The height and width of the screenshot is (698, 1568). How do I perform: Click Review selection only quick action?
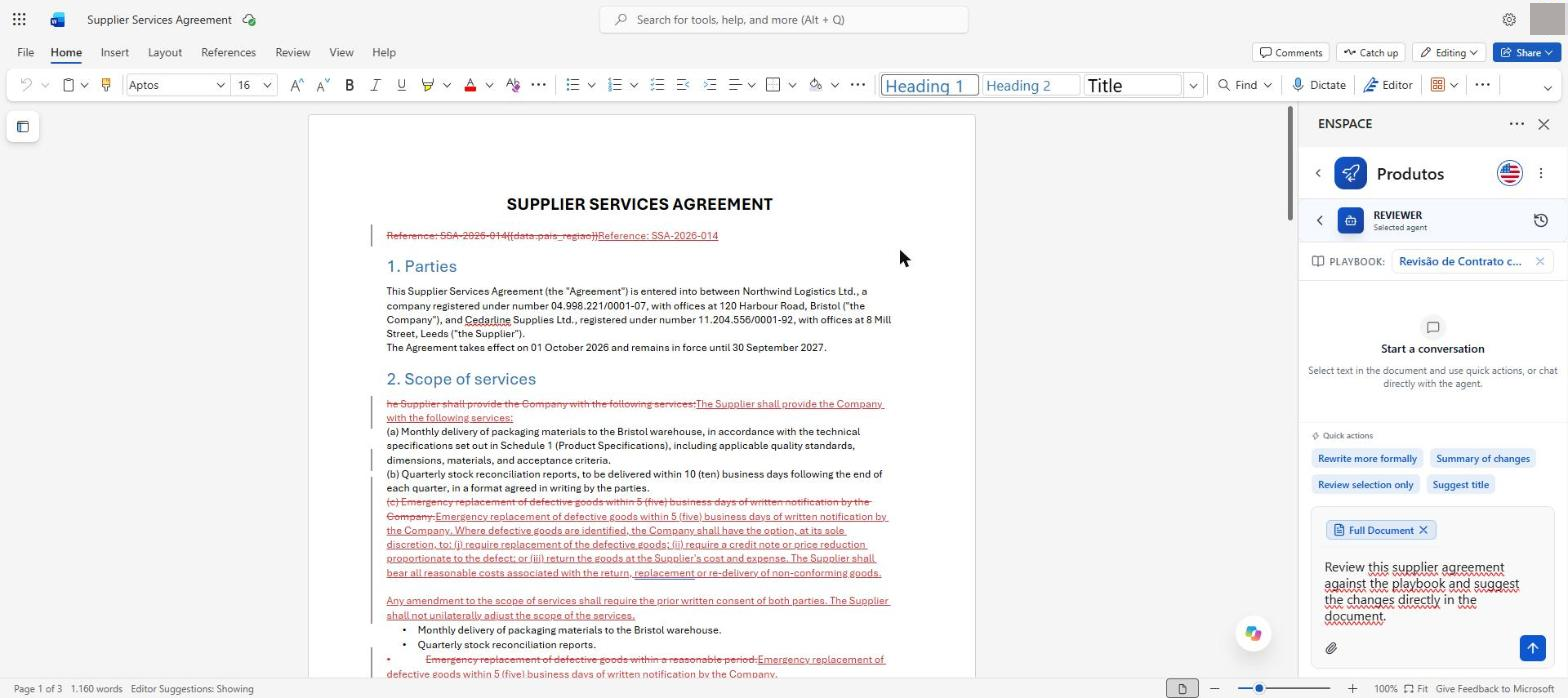1365,484
